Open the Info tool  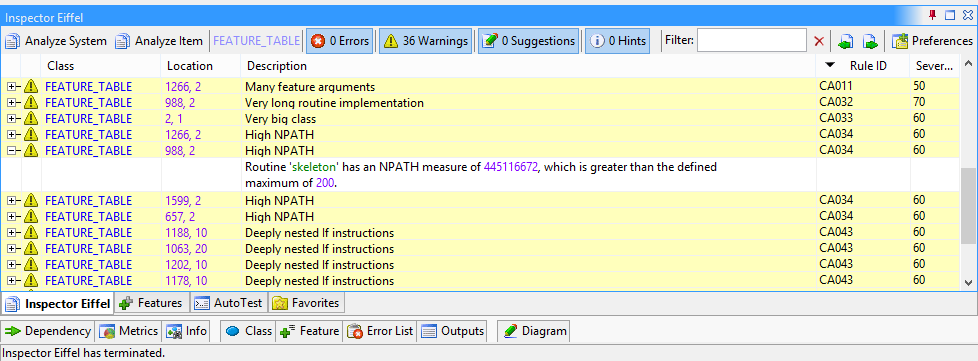(x=186, y=331)
